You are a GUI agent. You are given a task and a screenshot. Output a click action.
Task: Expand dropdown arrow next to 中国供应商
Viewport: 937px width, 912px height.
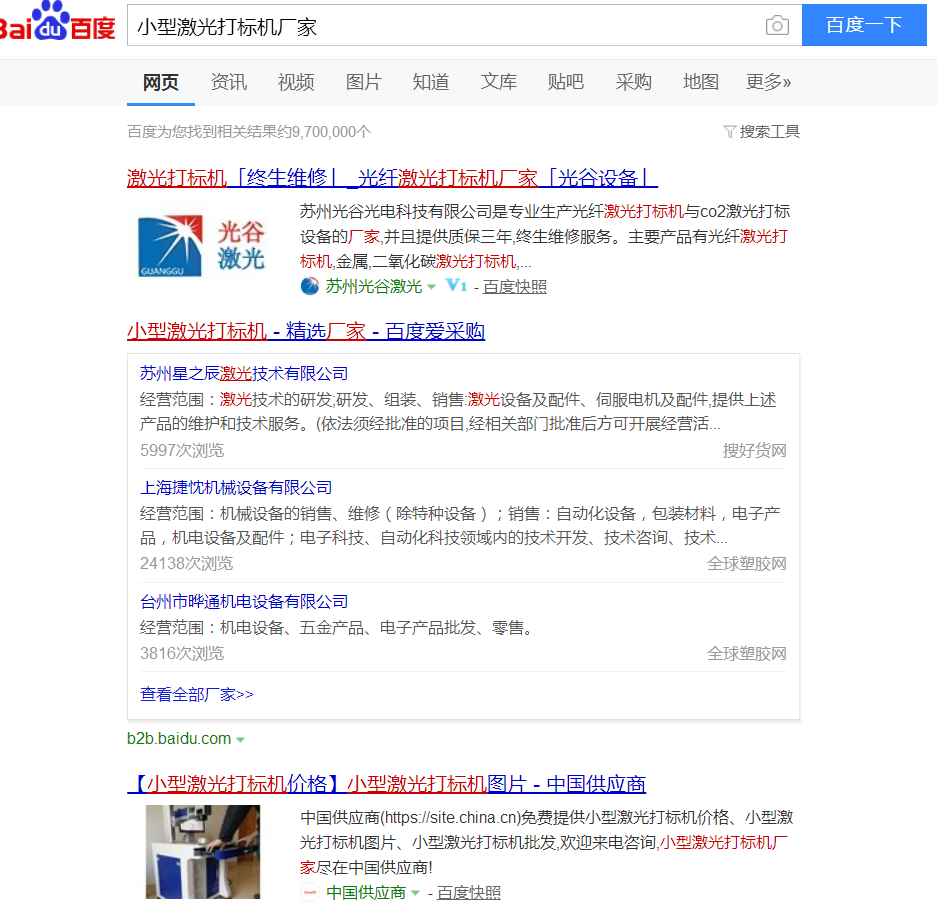click(415, 893)
